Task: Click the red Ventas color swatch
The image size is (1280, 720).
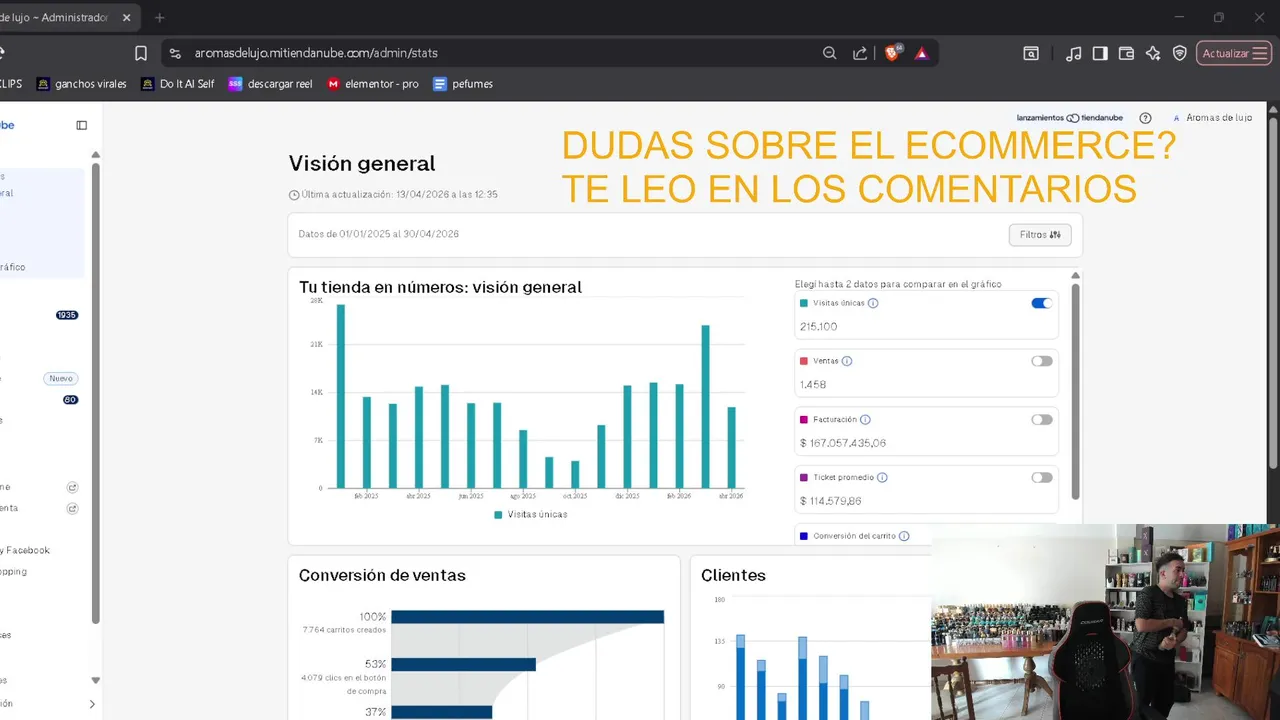Action: tap(804, 361)
